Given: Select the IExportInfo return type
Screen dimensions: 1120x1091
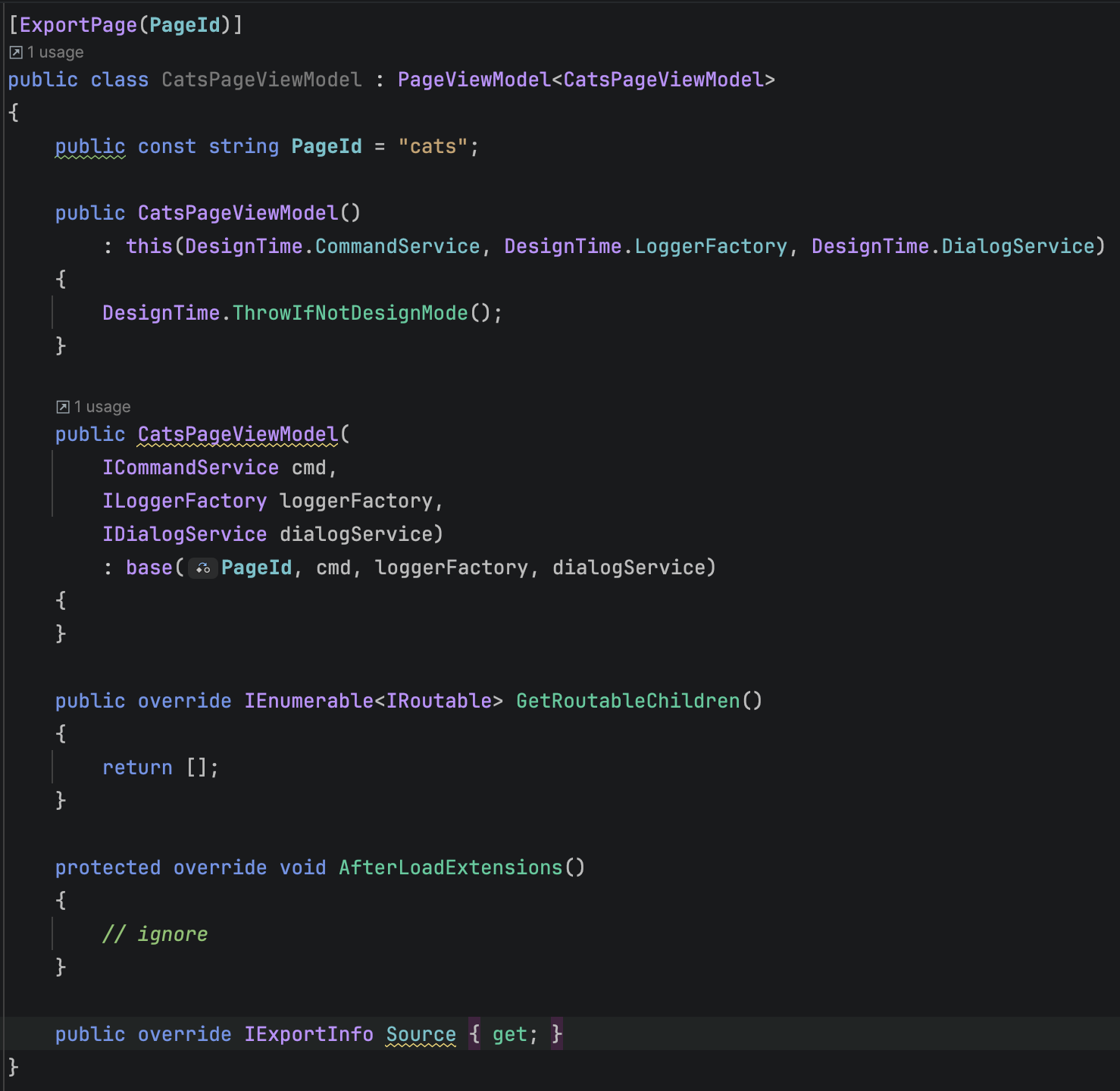Looking at the screenshot, I should [x=308, y=1034].
